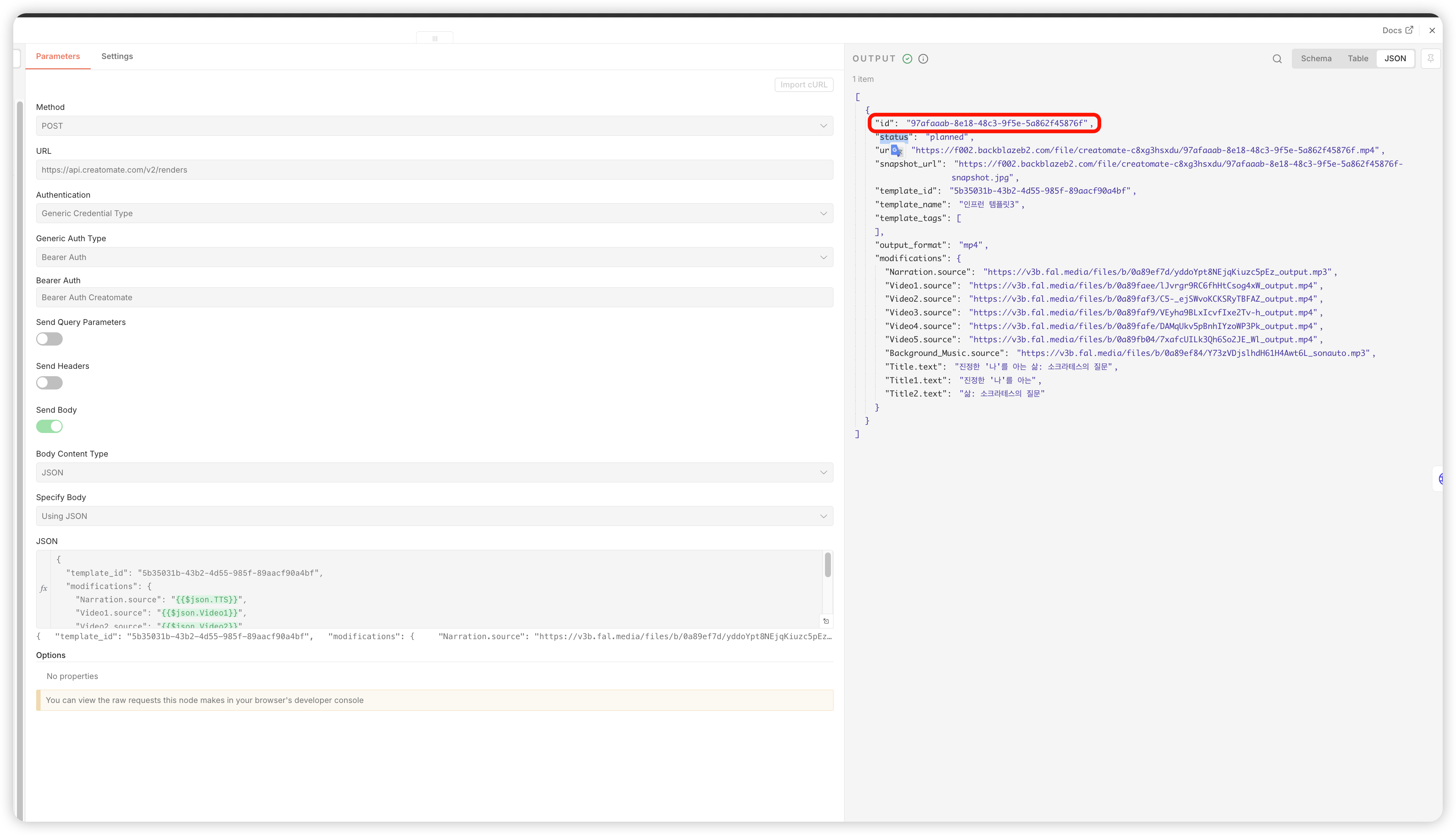Click the output info circle icon
The height and width of the screenshot is (835, 1456).
(x=923, y=59)
